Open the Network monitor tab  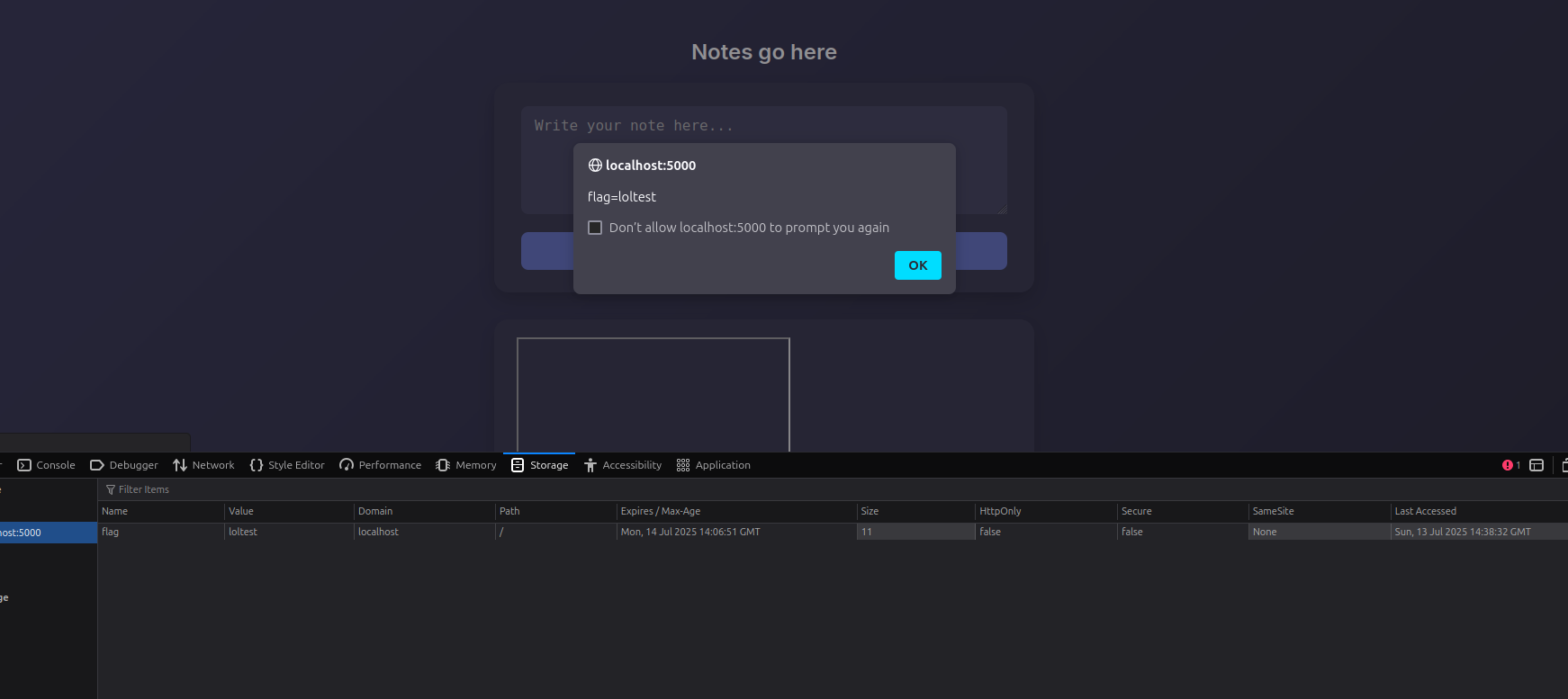click(x=203, y=465)
